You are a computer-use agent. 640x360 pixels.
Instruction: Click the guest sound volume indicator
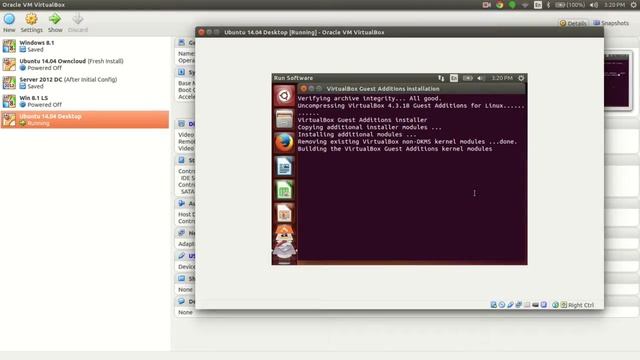(481, 78)
